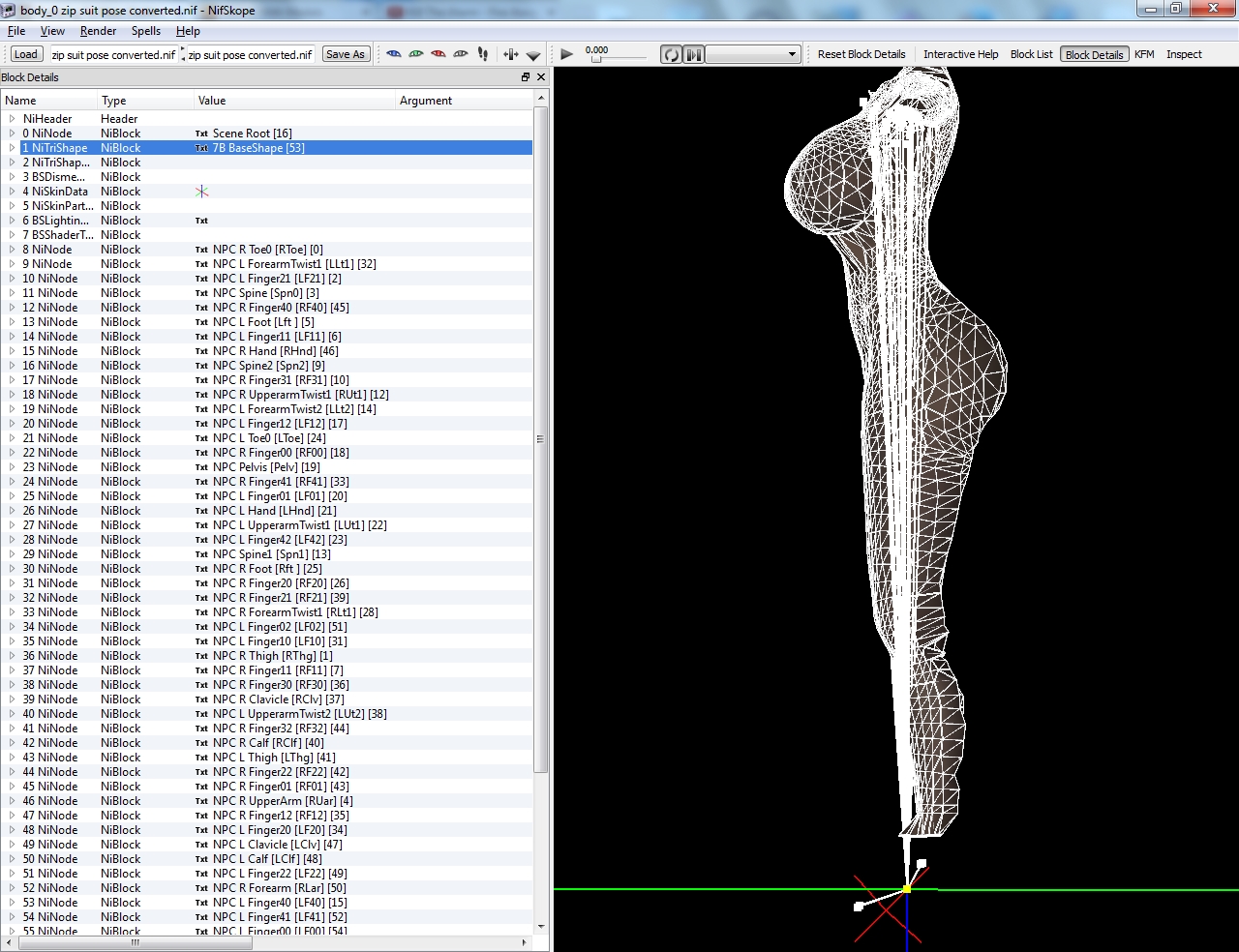Toggle the Inspect panel

(x=1184, y=54)
